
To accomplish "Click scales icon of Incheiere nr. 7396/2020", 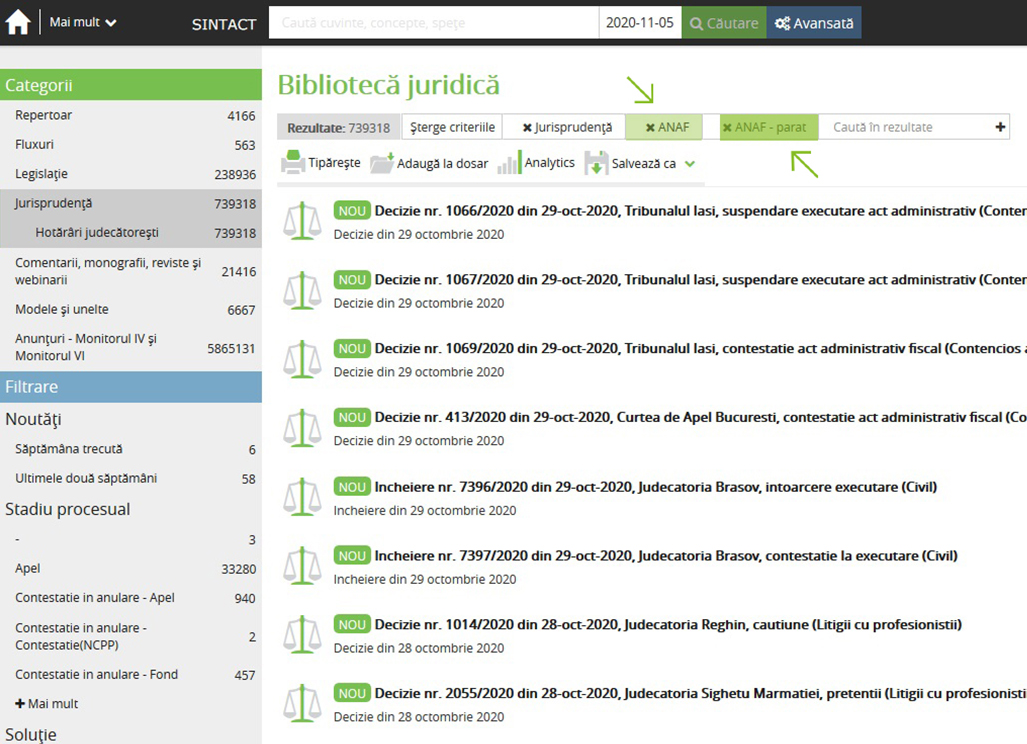I will pos(302,497).
